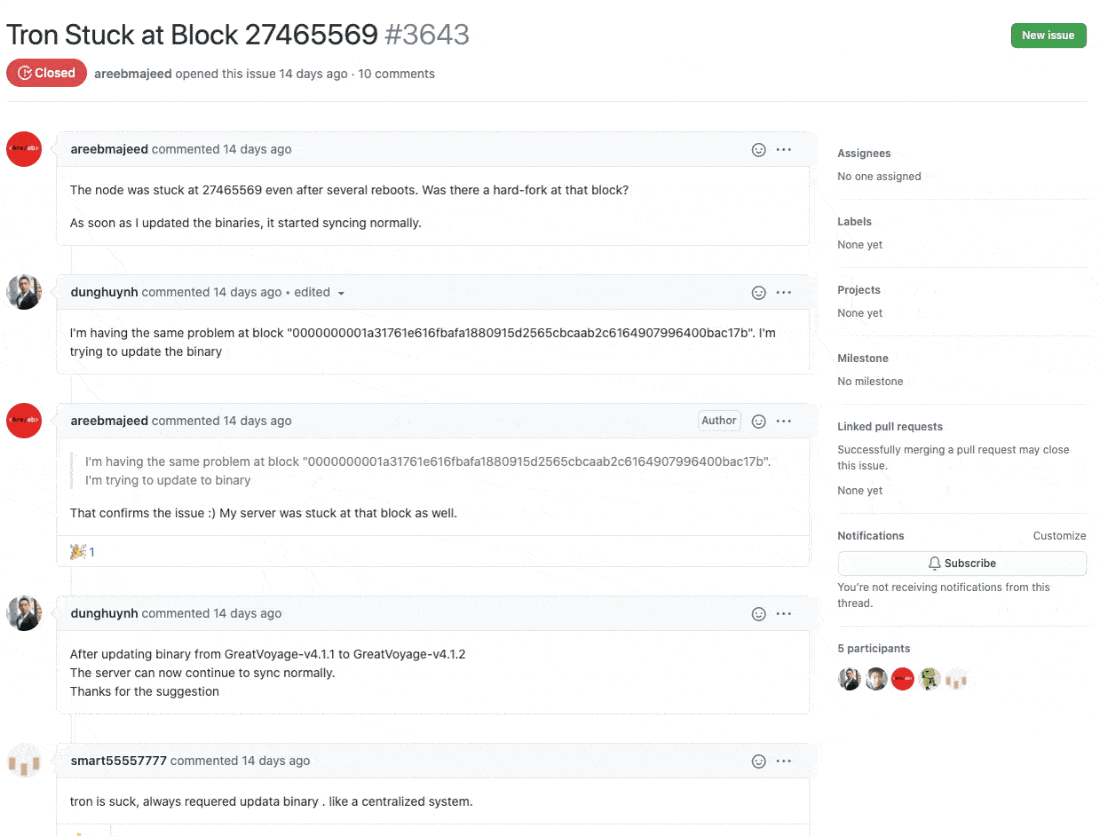
Task: Add reaction to dunghuynh's edited comment
Action: coord(758,292)
